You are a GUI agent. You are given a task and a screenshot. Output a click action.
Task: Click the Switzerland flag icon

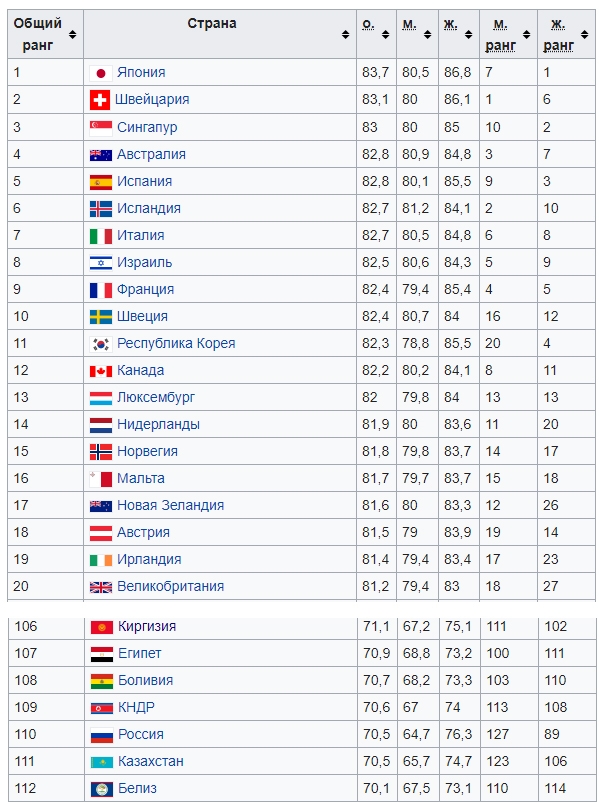click(x=100, y=100)
